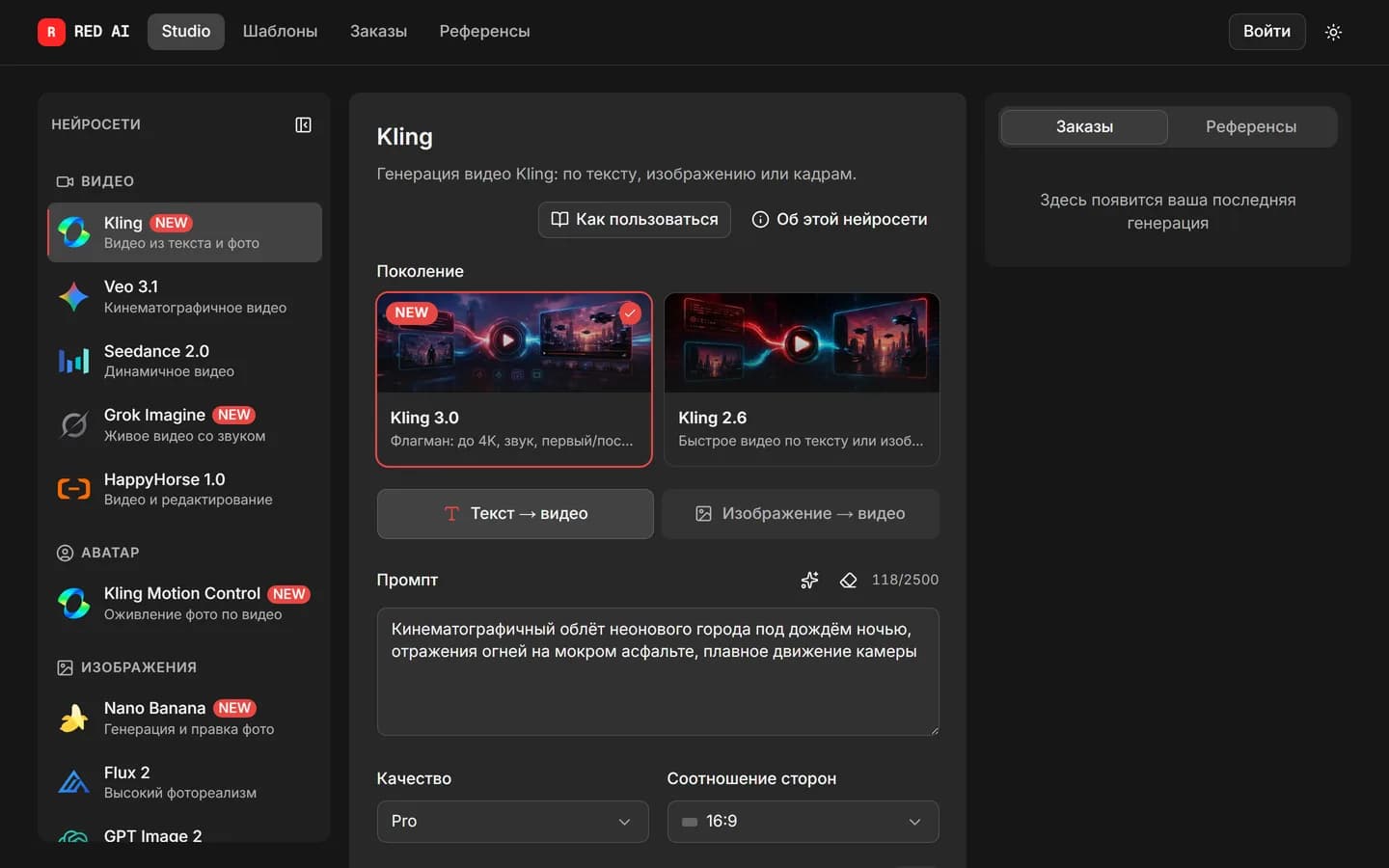
Task: Select the Kling 2.6 generation card
Action: coord(802,379)
